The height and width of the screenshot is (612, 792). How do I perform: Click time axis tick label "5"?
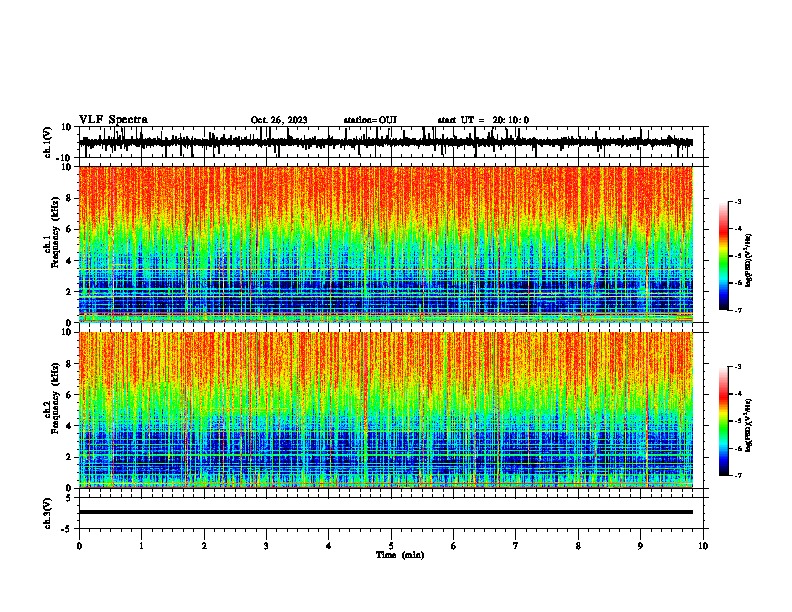tap(391, 545)
